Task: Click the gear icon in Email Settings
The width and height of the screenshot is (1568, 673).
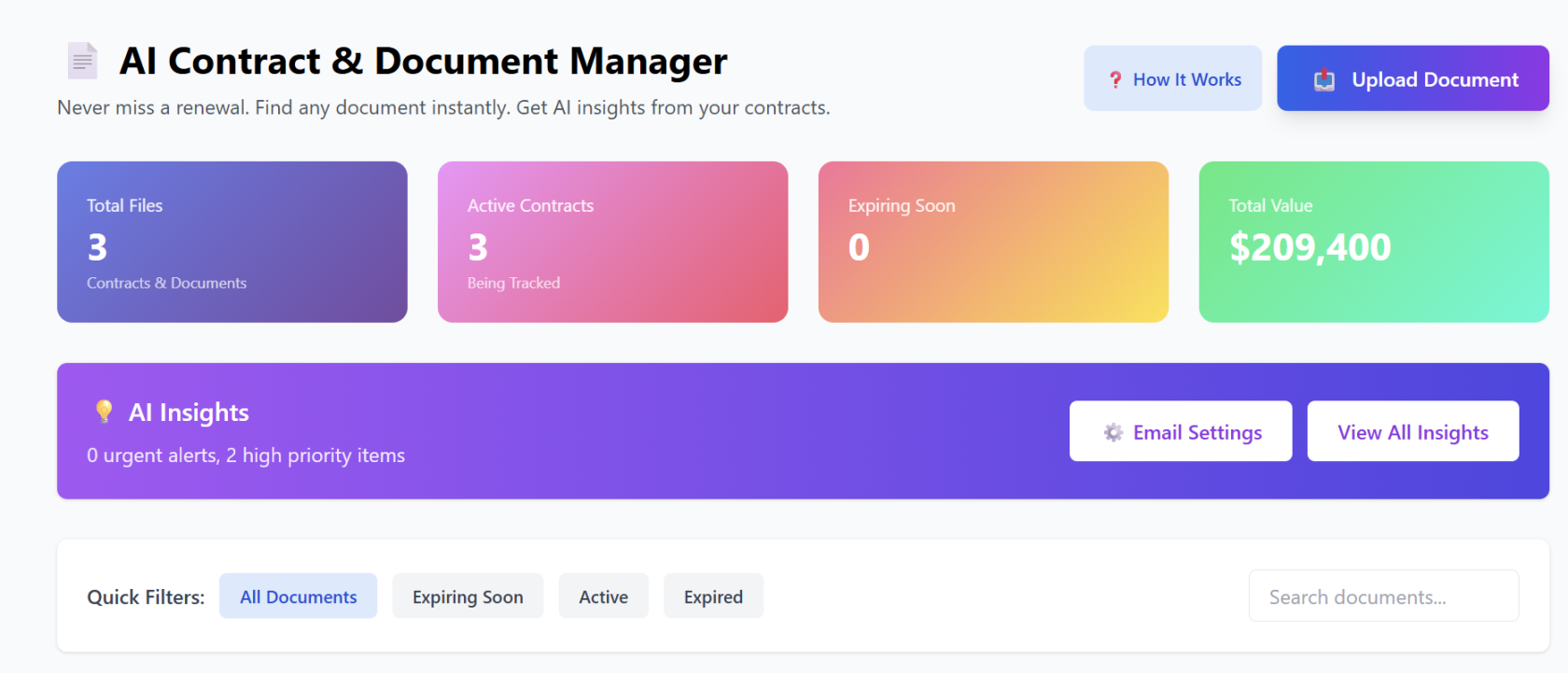Action: 1113,432
